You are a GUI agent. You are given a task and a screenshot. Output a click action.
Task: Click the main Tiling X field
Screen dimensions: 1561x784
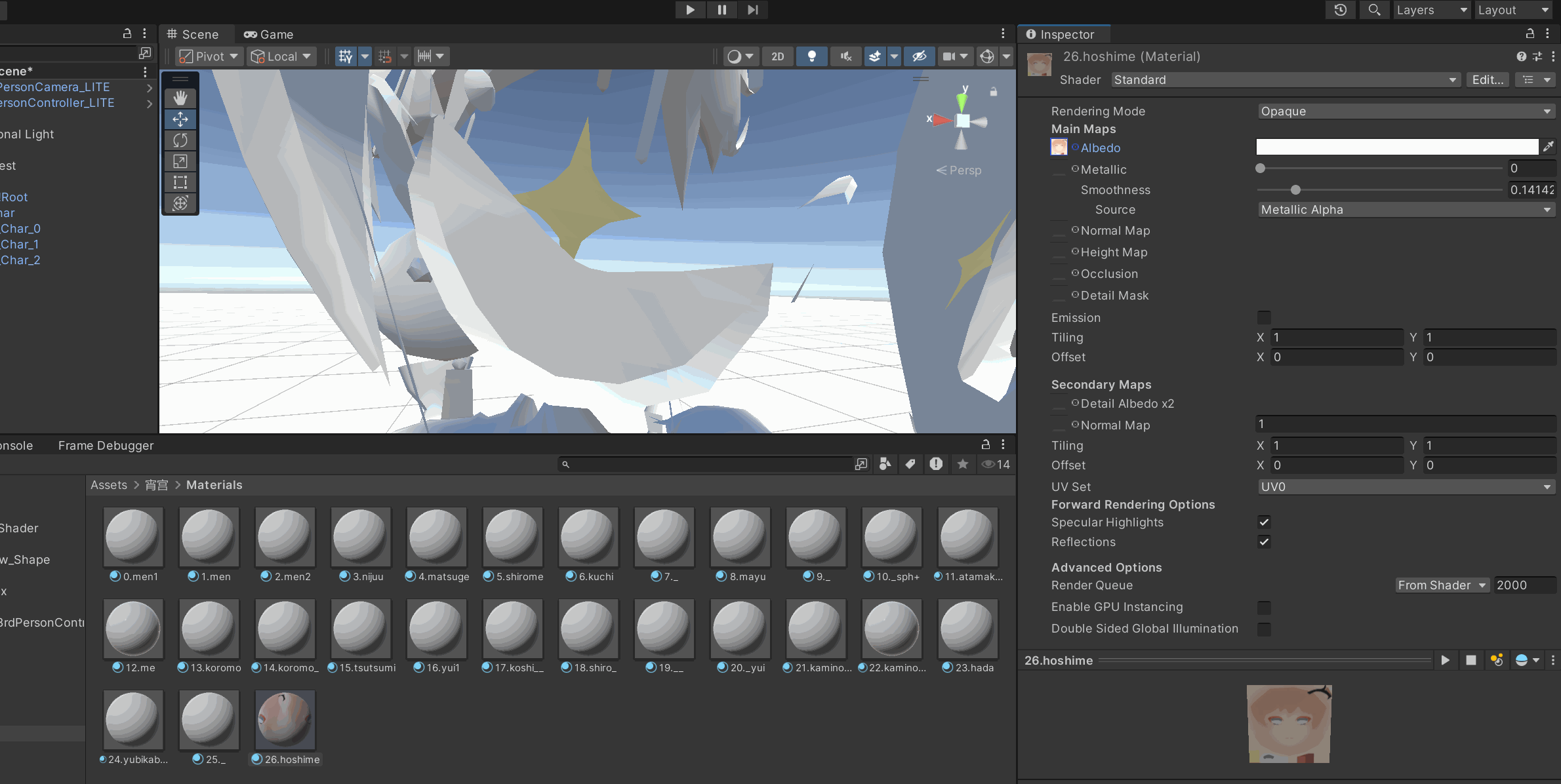click(1336, 338)
